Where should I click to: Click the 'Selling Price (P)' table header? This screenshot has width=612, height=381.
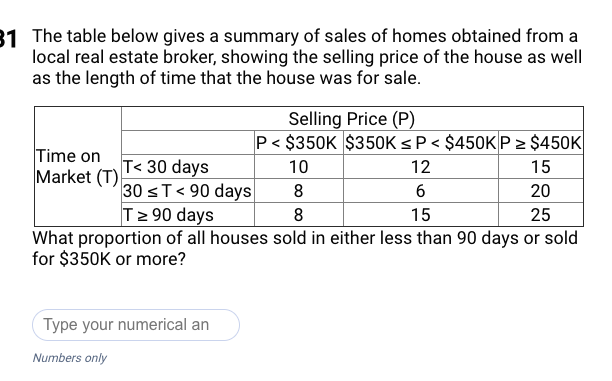pos(352,119)
